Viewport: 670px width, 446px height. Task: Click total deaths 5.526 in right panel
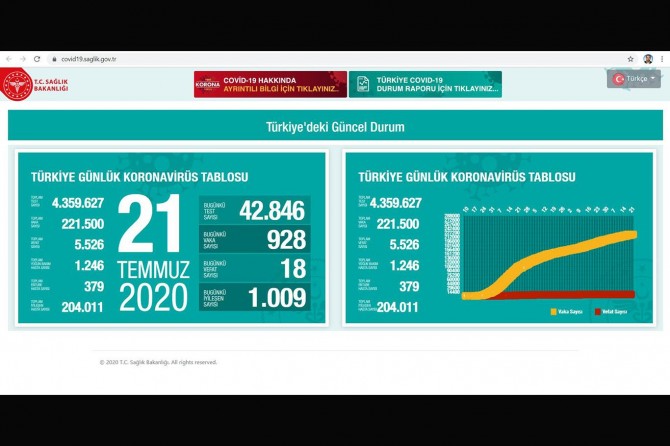404,244
